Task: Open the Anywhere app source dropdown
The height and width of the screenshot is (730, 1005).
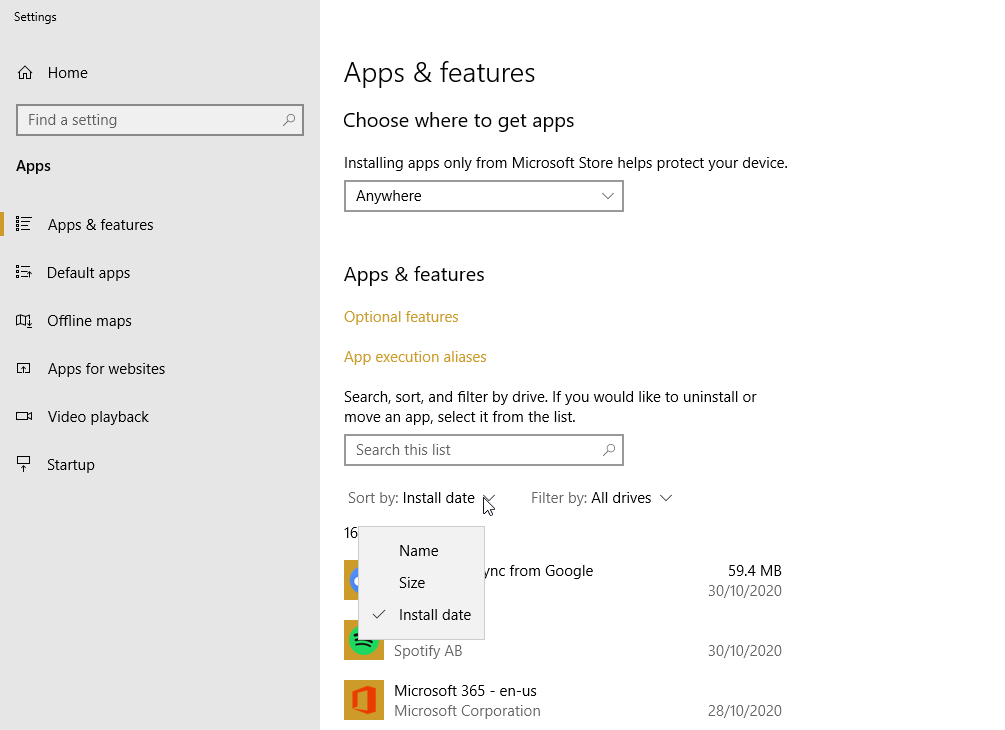Action: (484, 196)
